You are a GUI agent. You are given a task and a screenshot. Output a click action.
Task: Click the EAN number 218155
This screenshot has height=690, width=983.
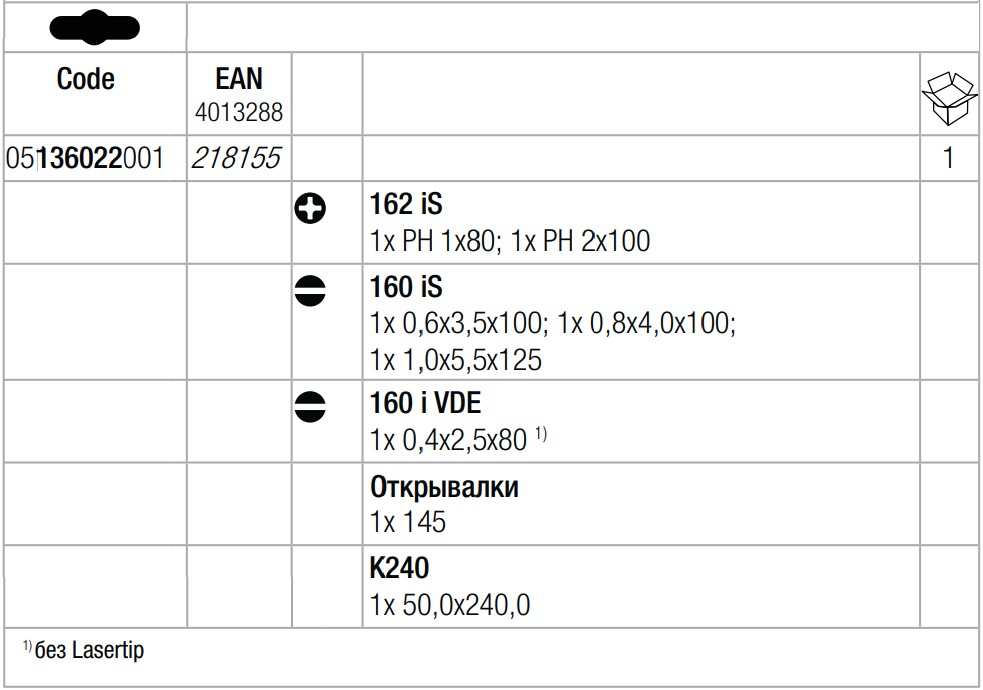236,158
